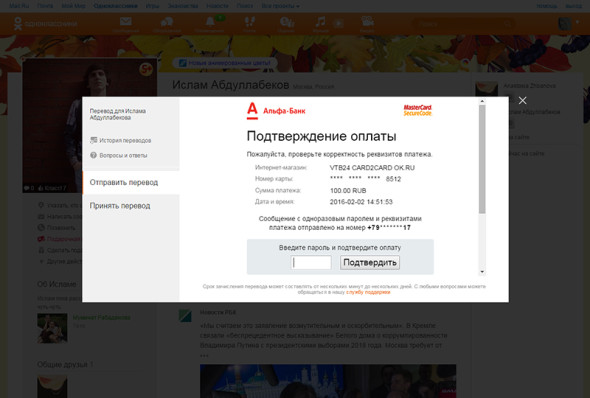Click the phone icon beside Позвонить
The image size is (590, 398).
tap(41, 228)
